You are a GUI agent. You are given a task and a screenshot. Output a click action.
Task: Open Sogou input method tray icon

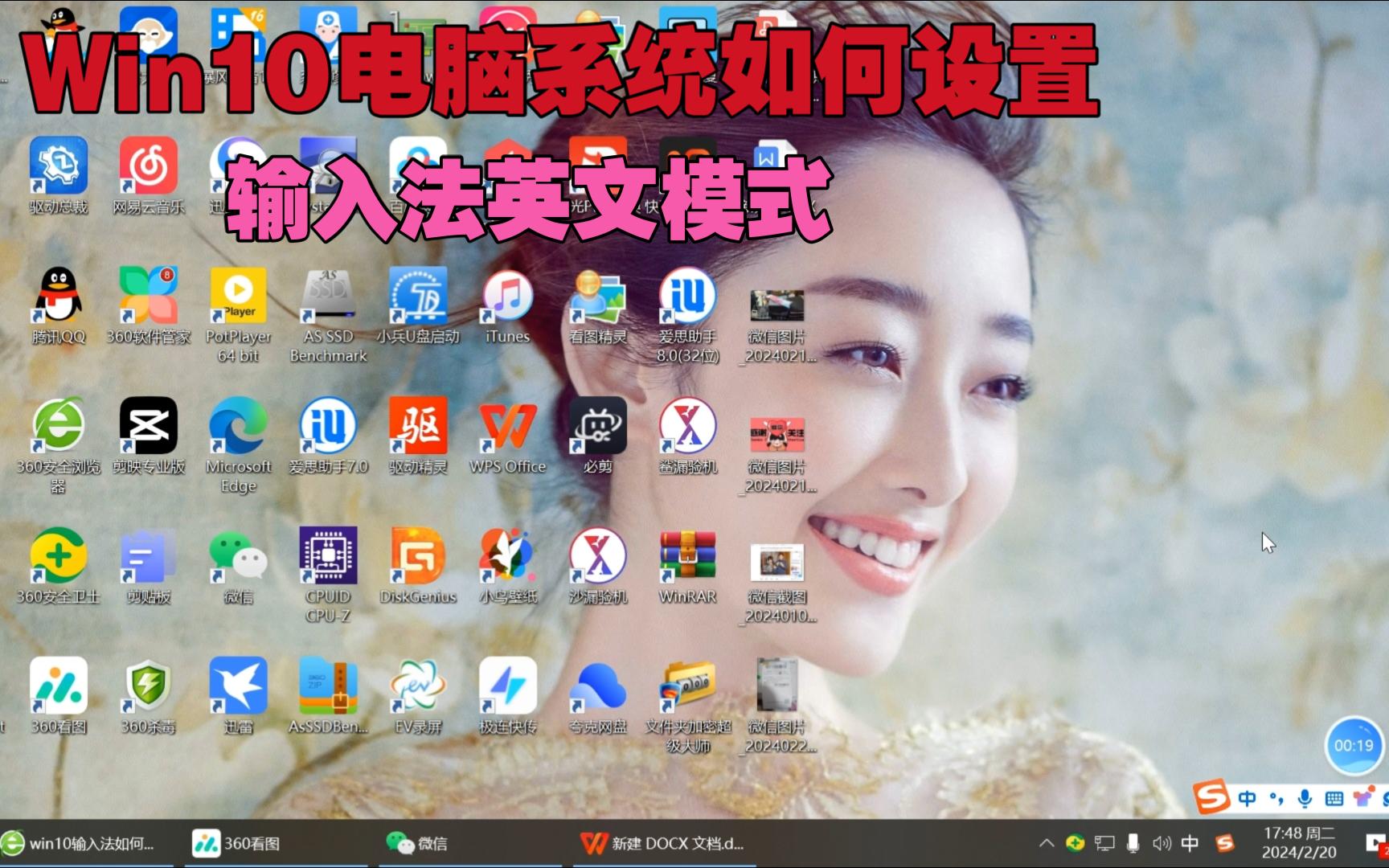click(1225, 843)
